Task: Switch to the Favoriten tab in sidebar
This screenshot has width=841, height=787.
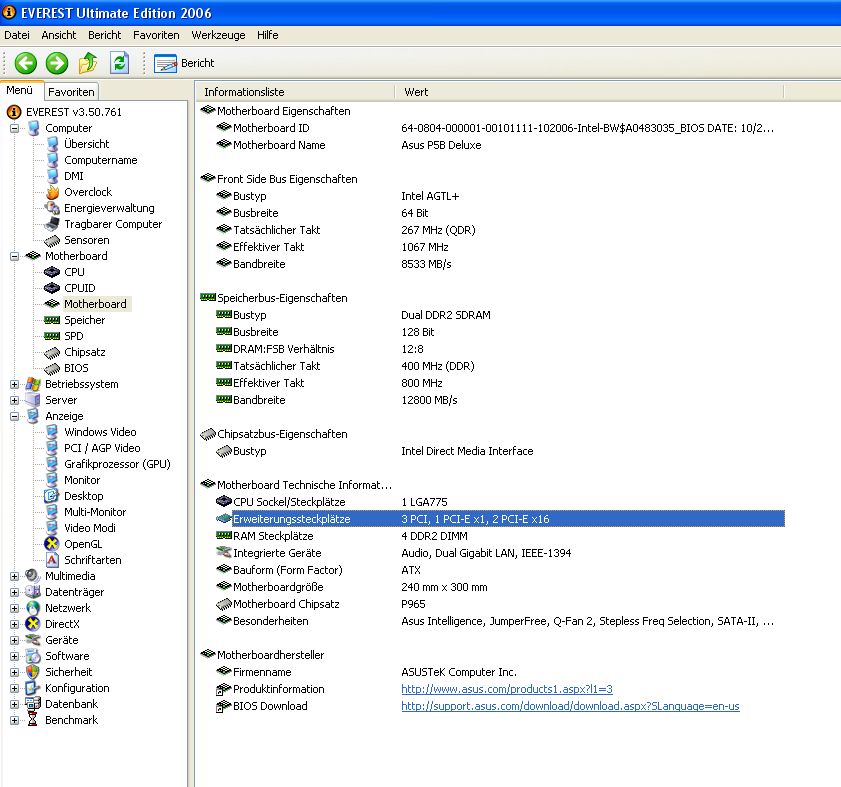Action: 71,92
